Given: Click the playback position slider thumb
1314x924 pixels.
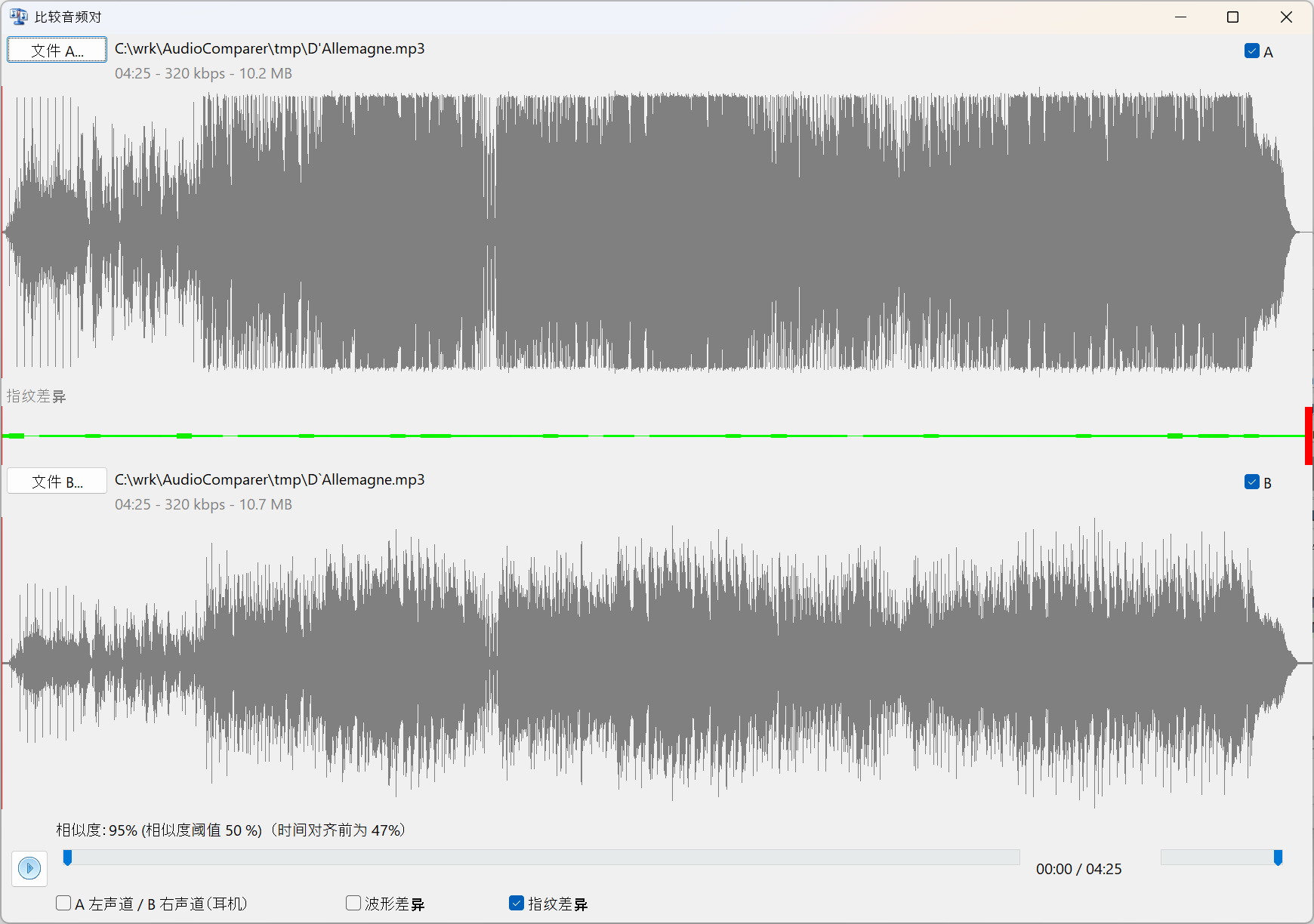Looking at the screenshot, I should pyautogui.click(x=67, y=858).
